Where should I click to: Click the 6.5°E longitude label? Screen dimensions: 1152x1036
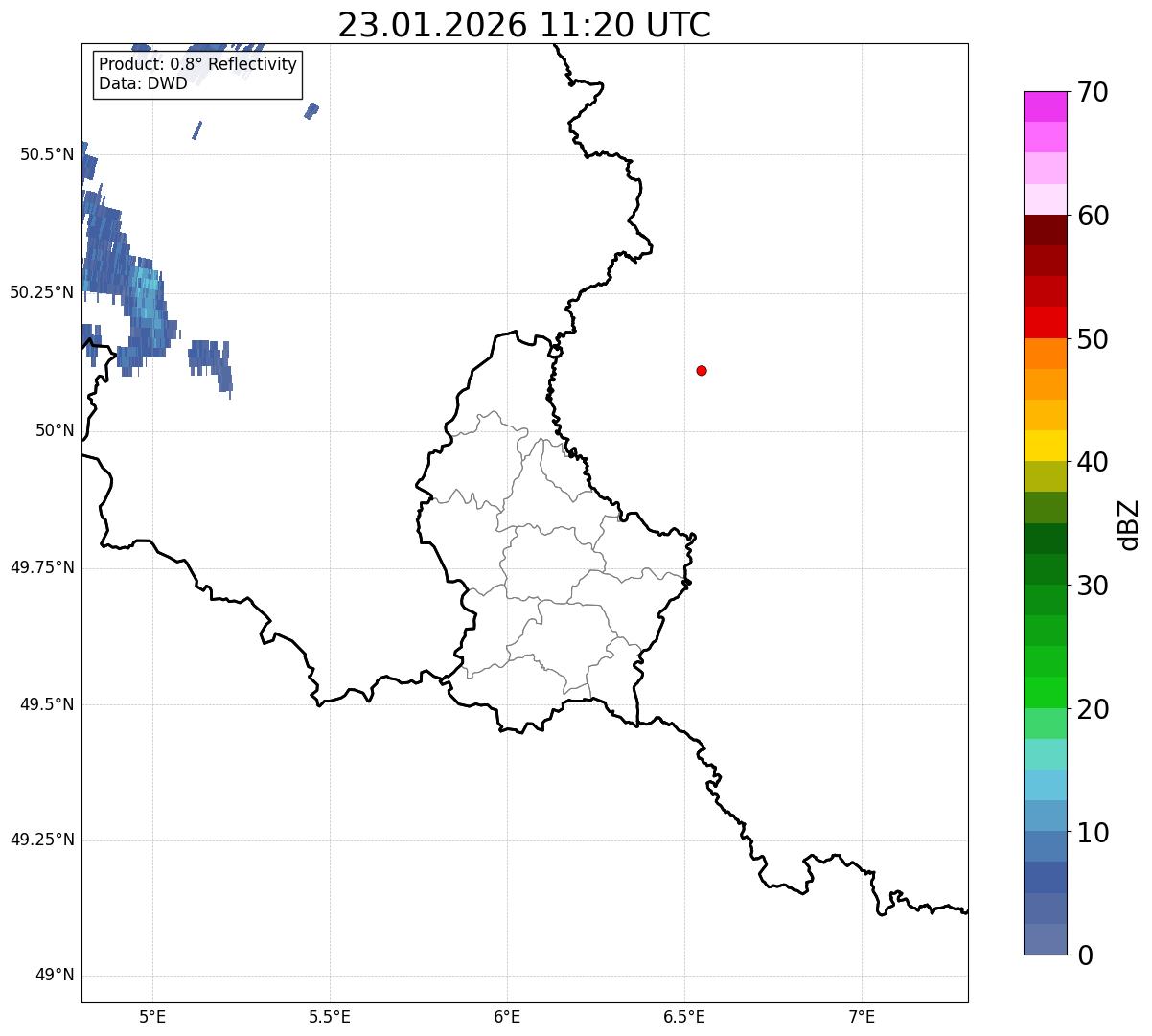[684, 1016]
